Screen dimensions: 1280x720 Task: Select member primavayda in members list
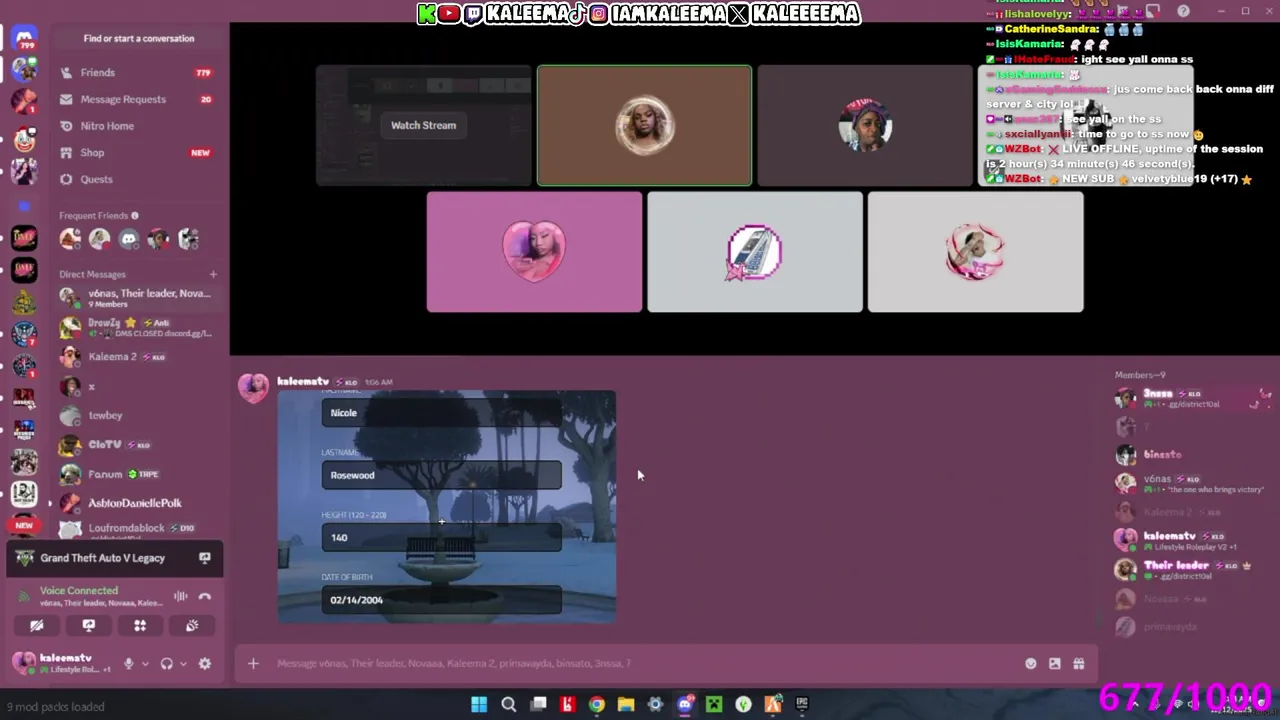click(x=1193, y=627)
